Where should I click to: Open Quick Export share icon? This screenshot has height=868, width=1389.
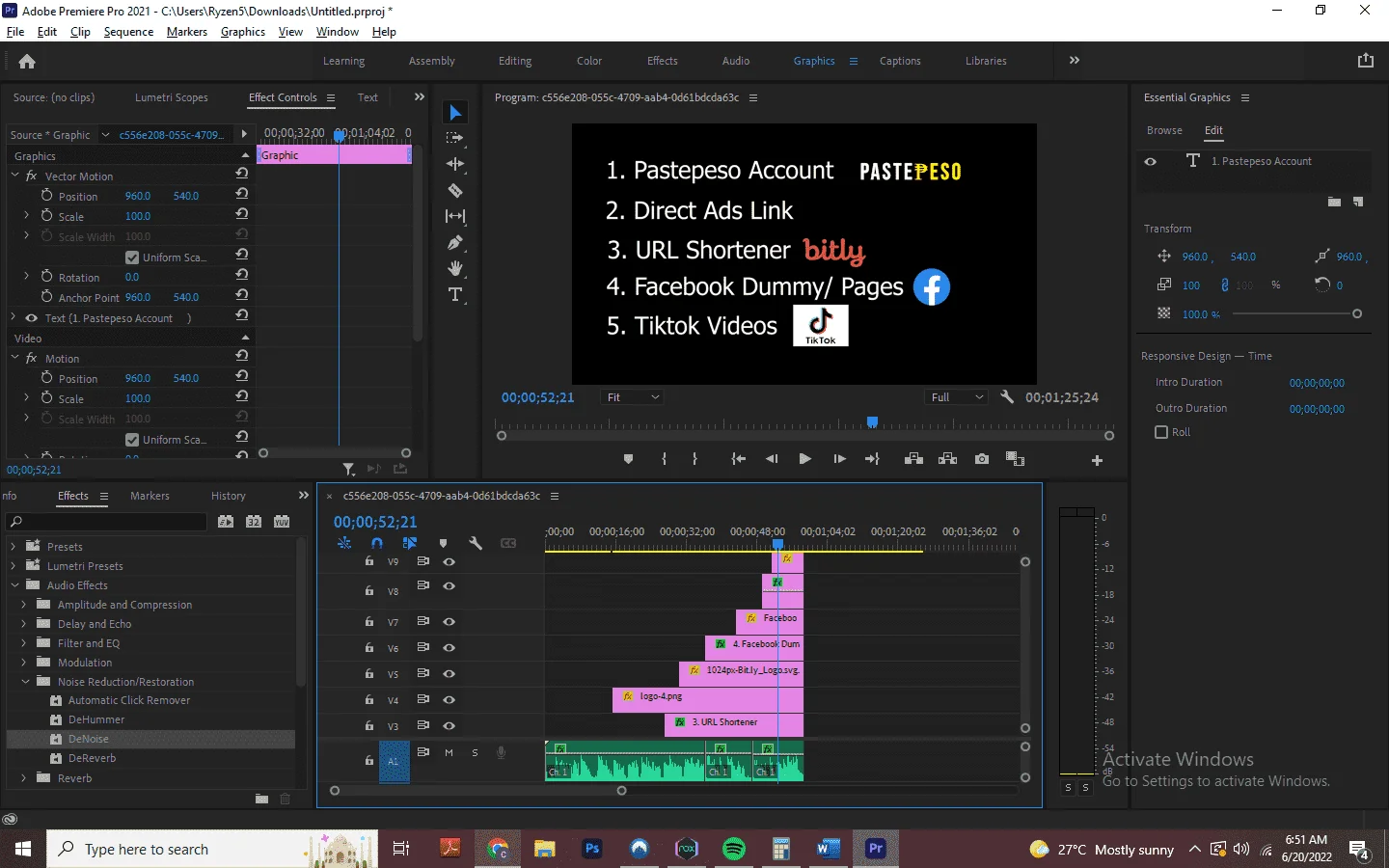tap(1366, 61)
